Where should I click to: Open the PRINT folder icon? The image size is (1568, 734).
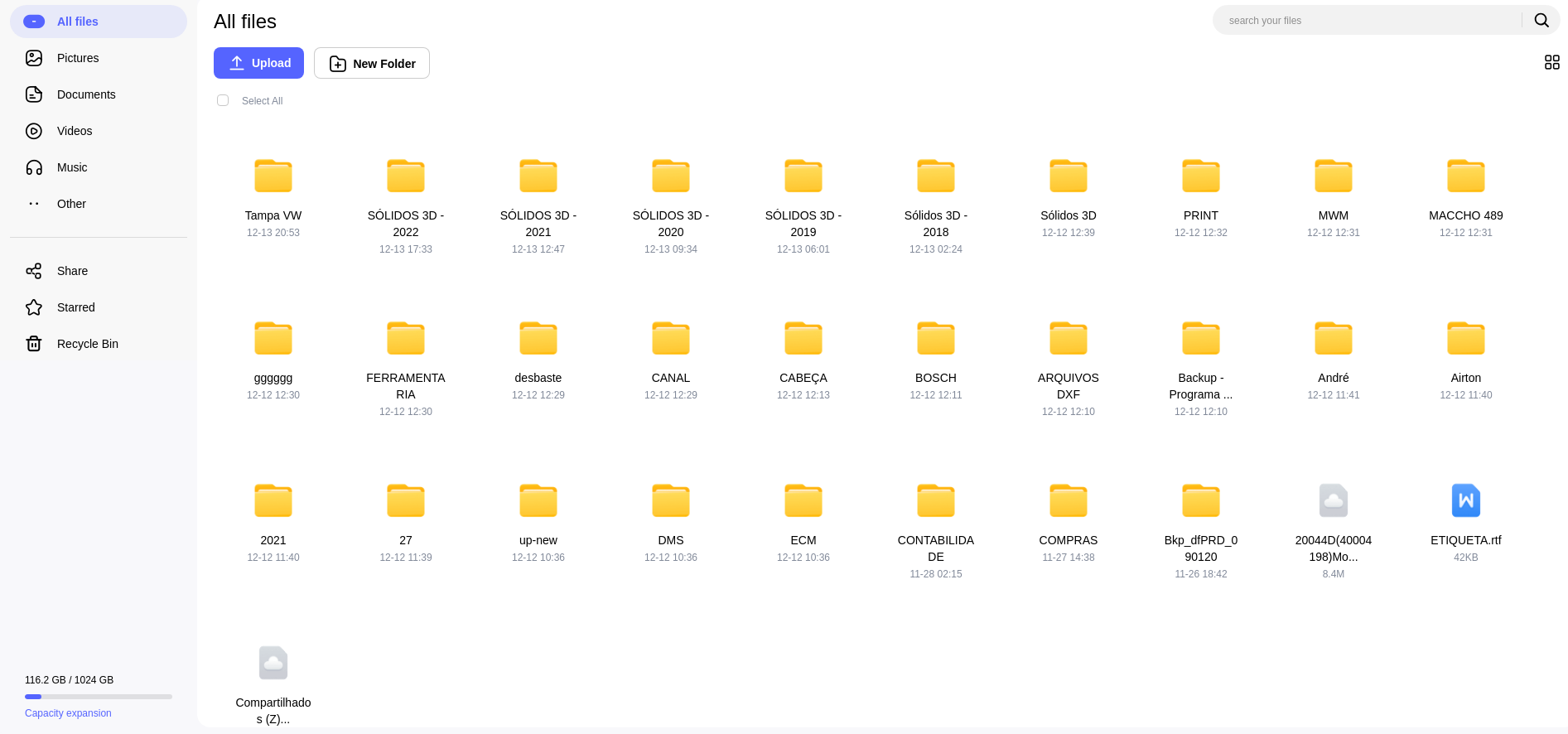(x=1201, y=176)
